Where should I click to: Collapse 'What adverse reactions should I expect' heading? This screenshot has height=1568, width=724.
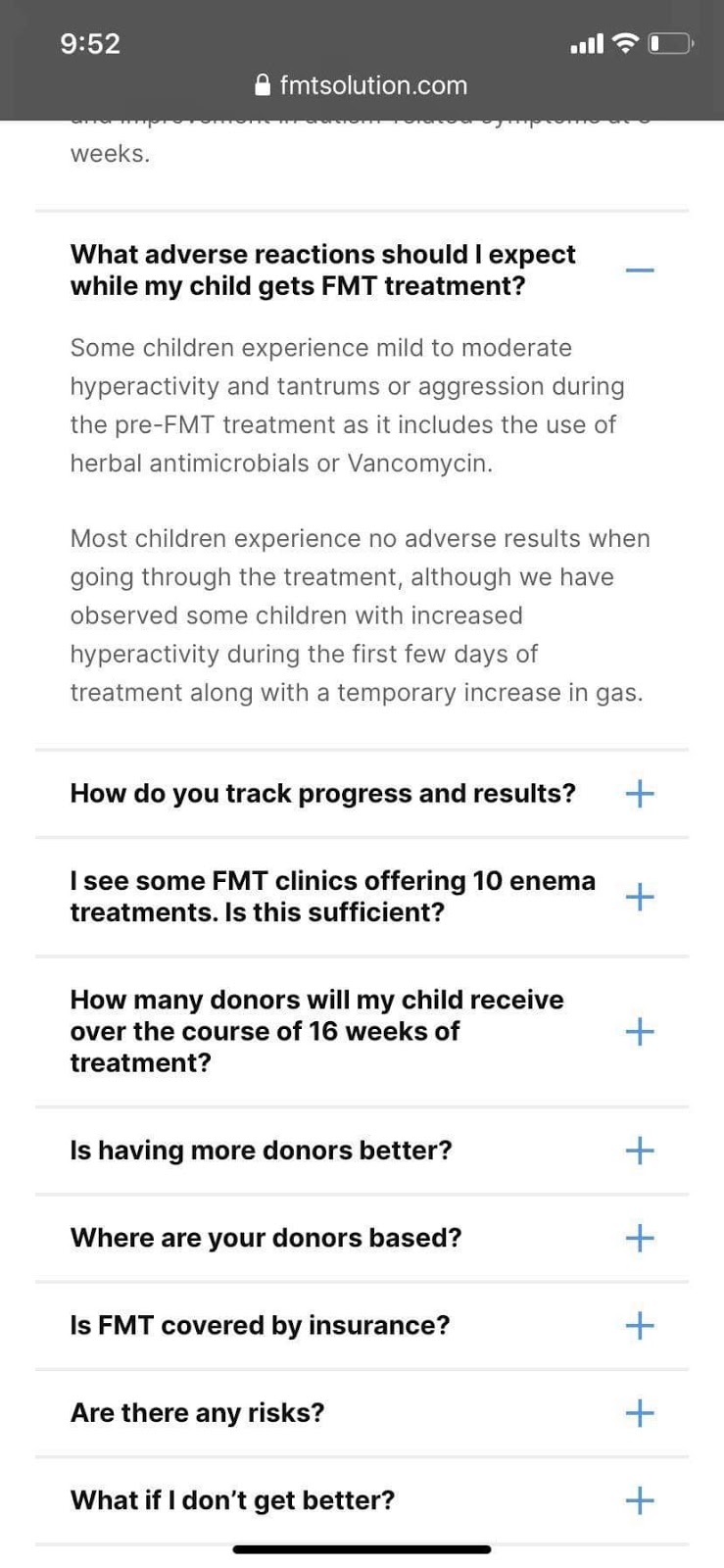pos(322,269)
